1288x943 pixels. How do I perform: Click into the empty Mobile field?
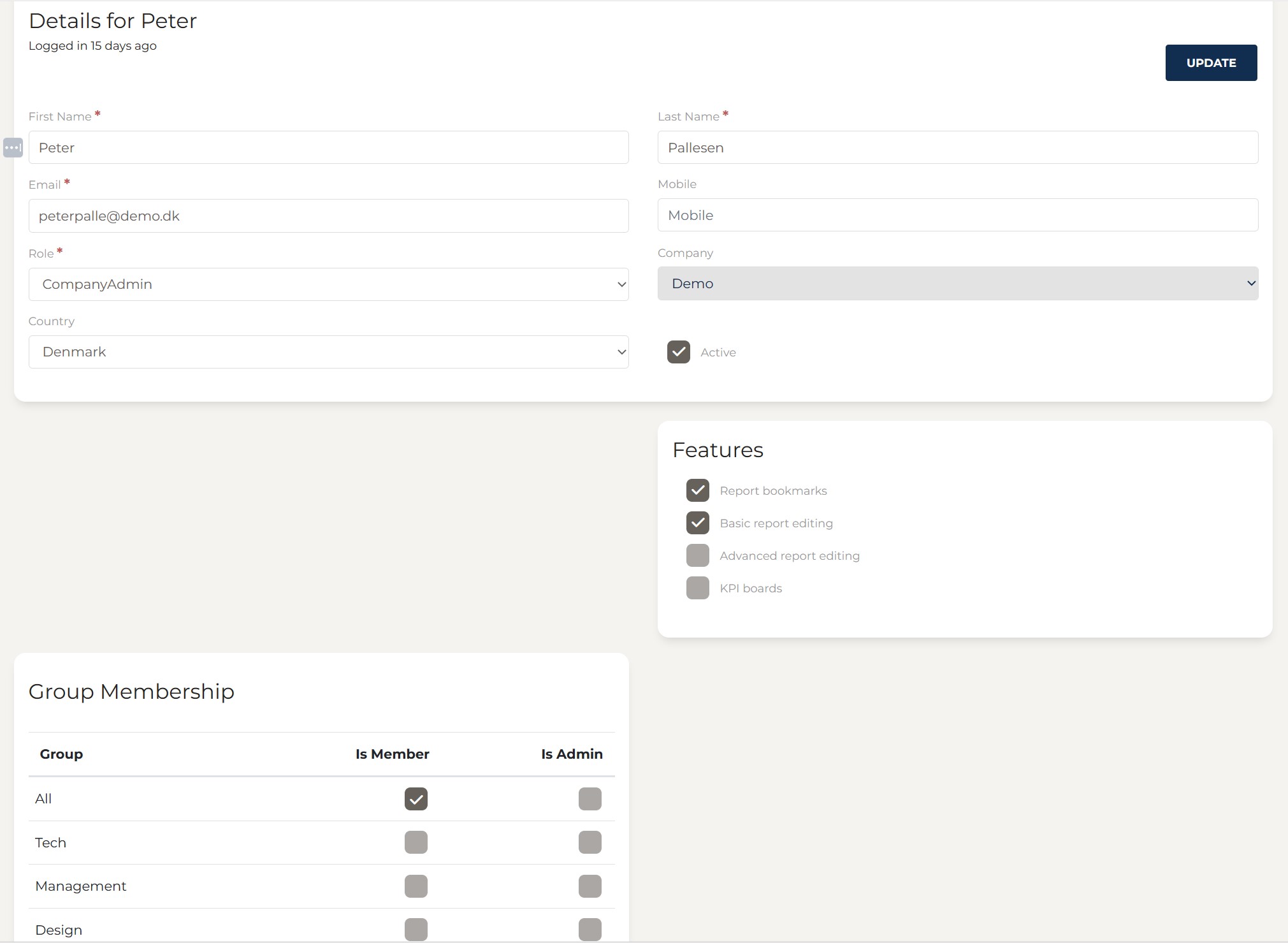(957, 216)
